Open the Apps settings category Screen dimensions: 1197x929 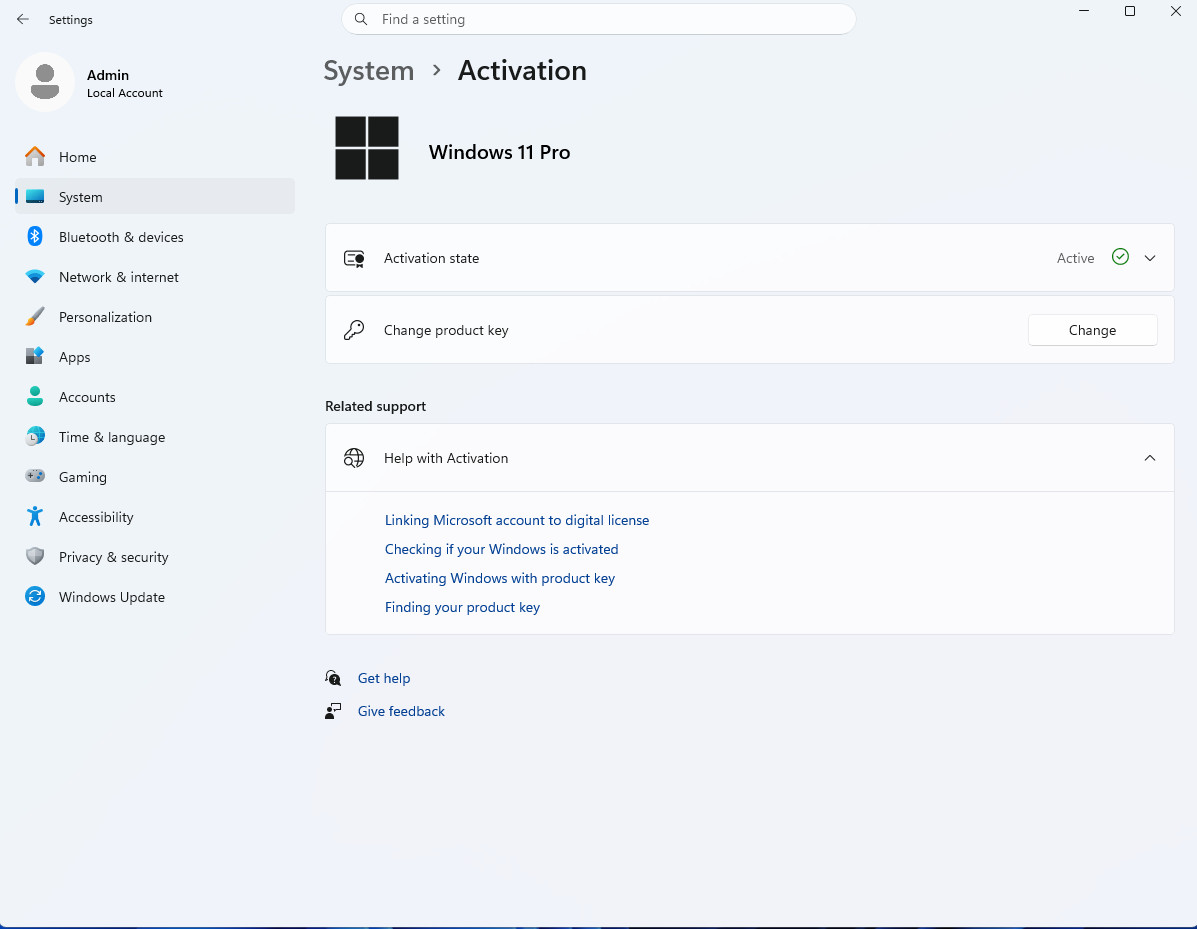click(155, 356)
